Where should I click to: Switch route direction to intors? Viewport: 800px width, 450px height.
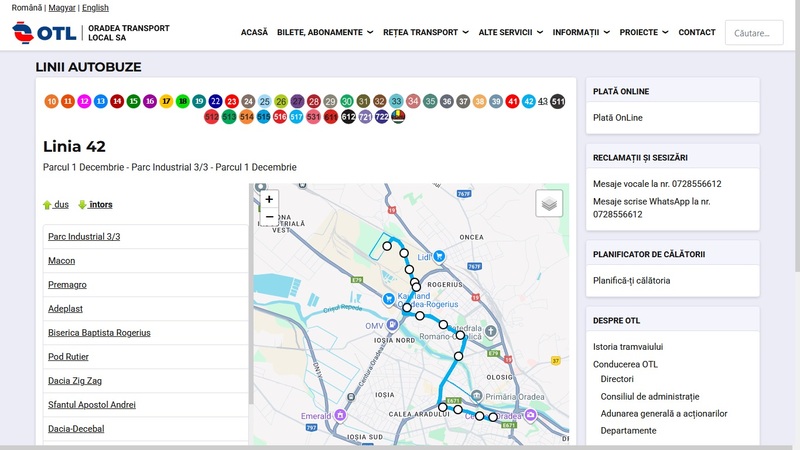[95, 204]
